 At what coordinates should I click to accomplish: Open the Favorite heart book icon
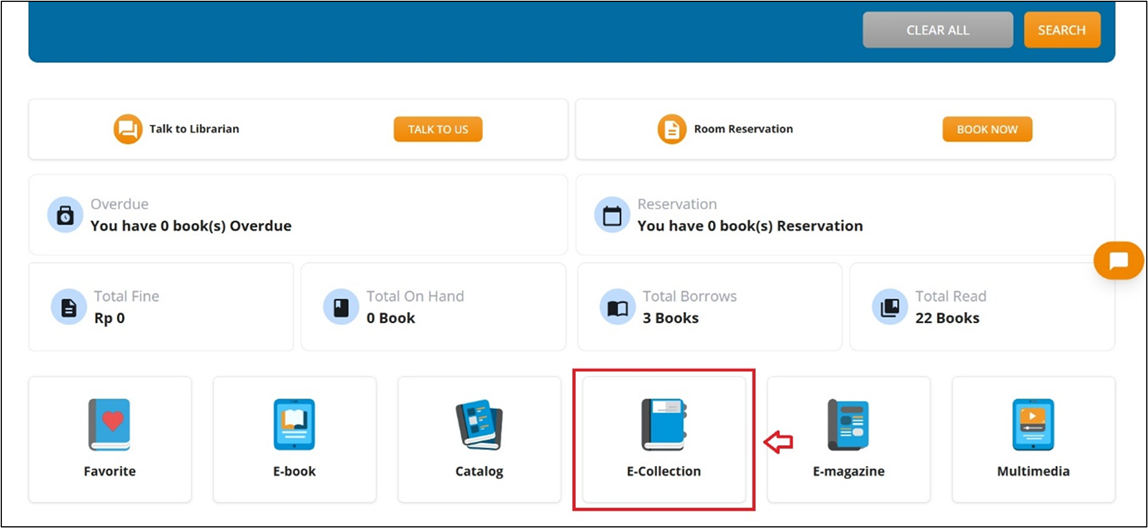[110, 425]
